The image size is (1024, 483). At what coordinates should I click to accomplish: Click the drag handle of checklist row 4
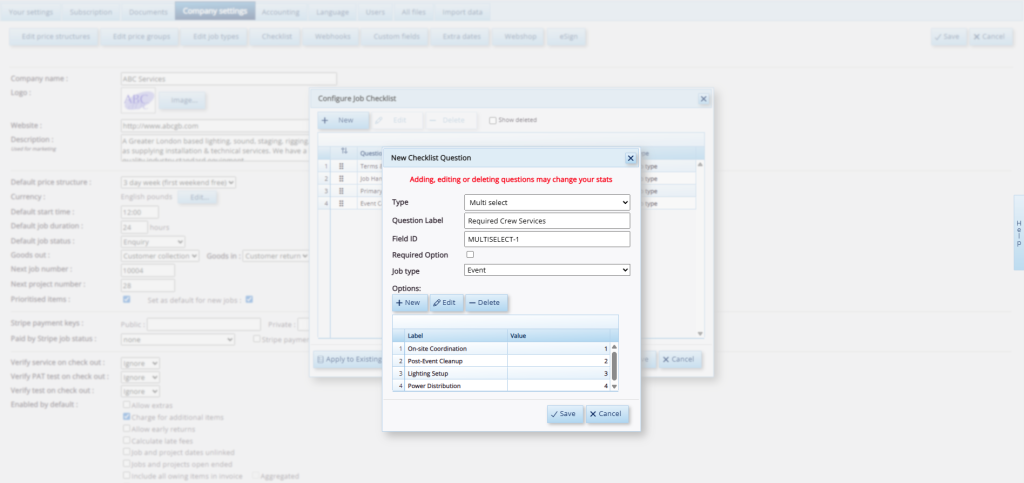[341, 204]
